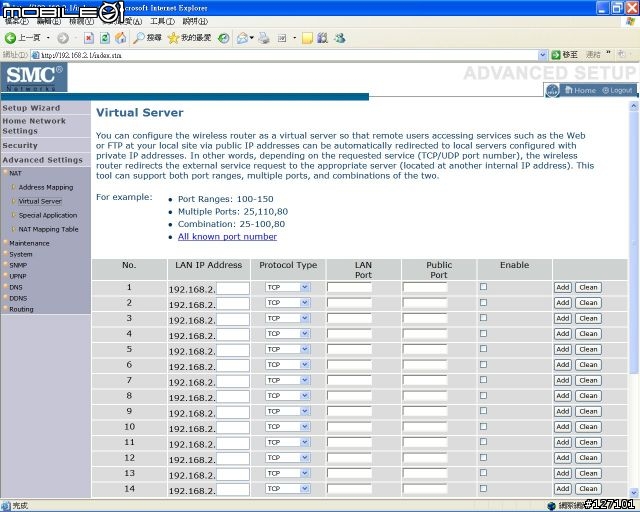
Task: Click Add button in row 1
Action: tap(562, 287)
